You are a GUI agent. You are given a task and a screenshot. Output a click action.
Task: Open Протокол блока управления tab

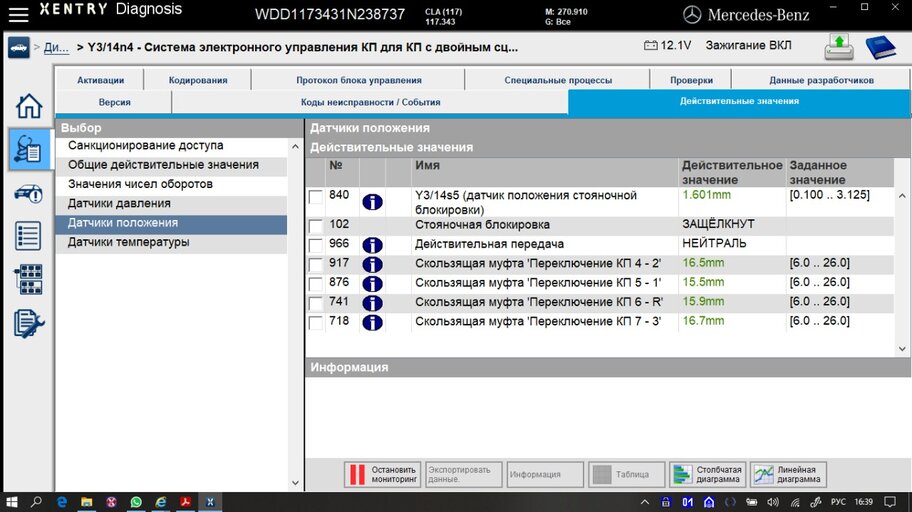tap(358, 80)
